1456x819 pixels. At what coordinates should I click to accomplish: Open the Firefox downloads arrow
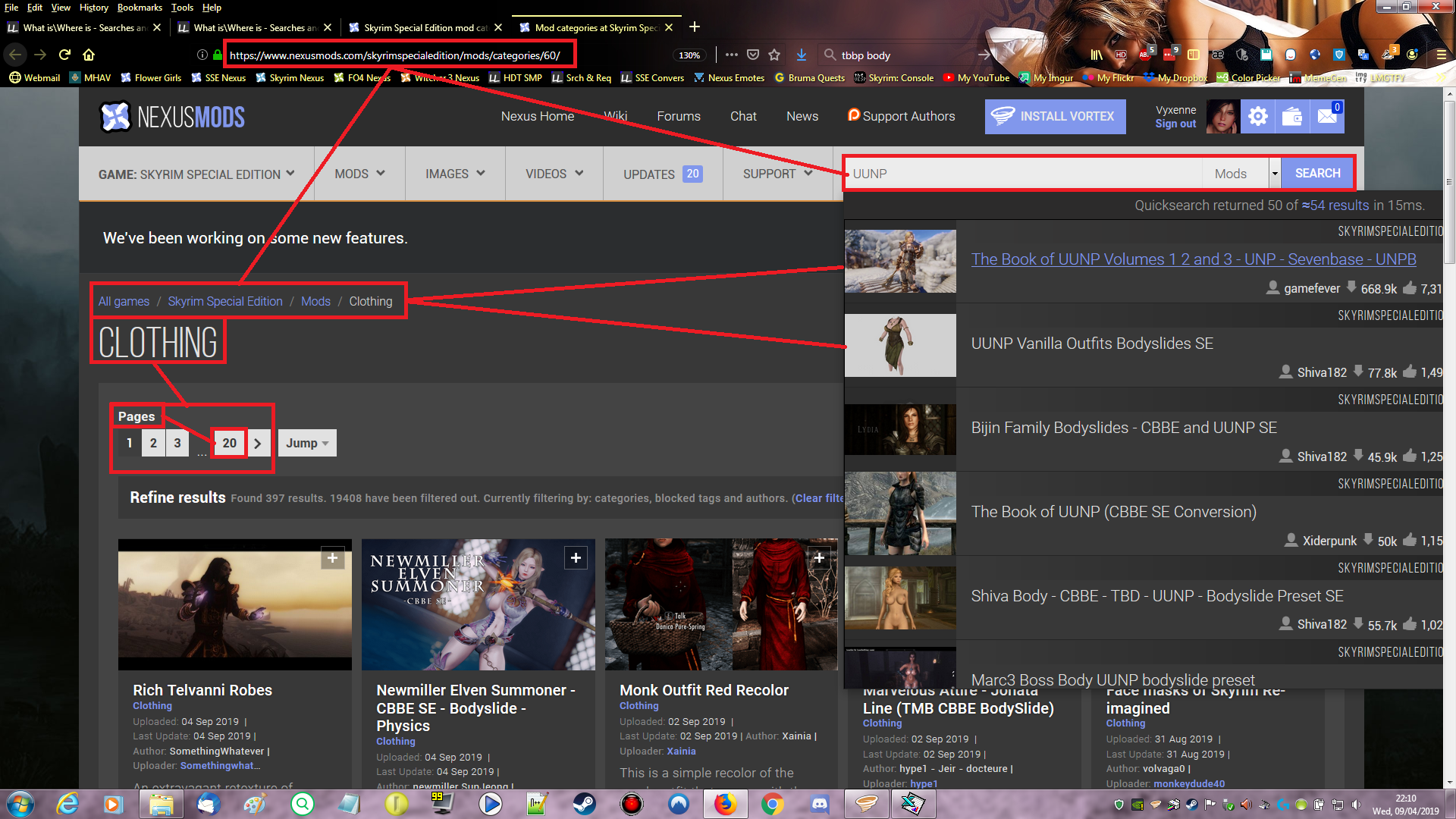pos(802,55)
